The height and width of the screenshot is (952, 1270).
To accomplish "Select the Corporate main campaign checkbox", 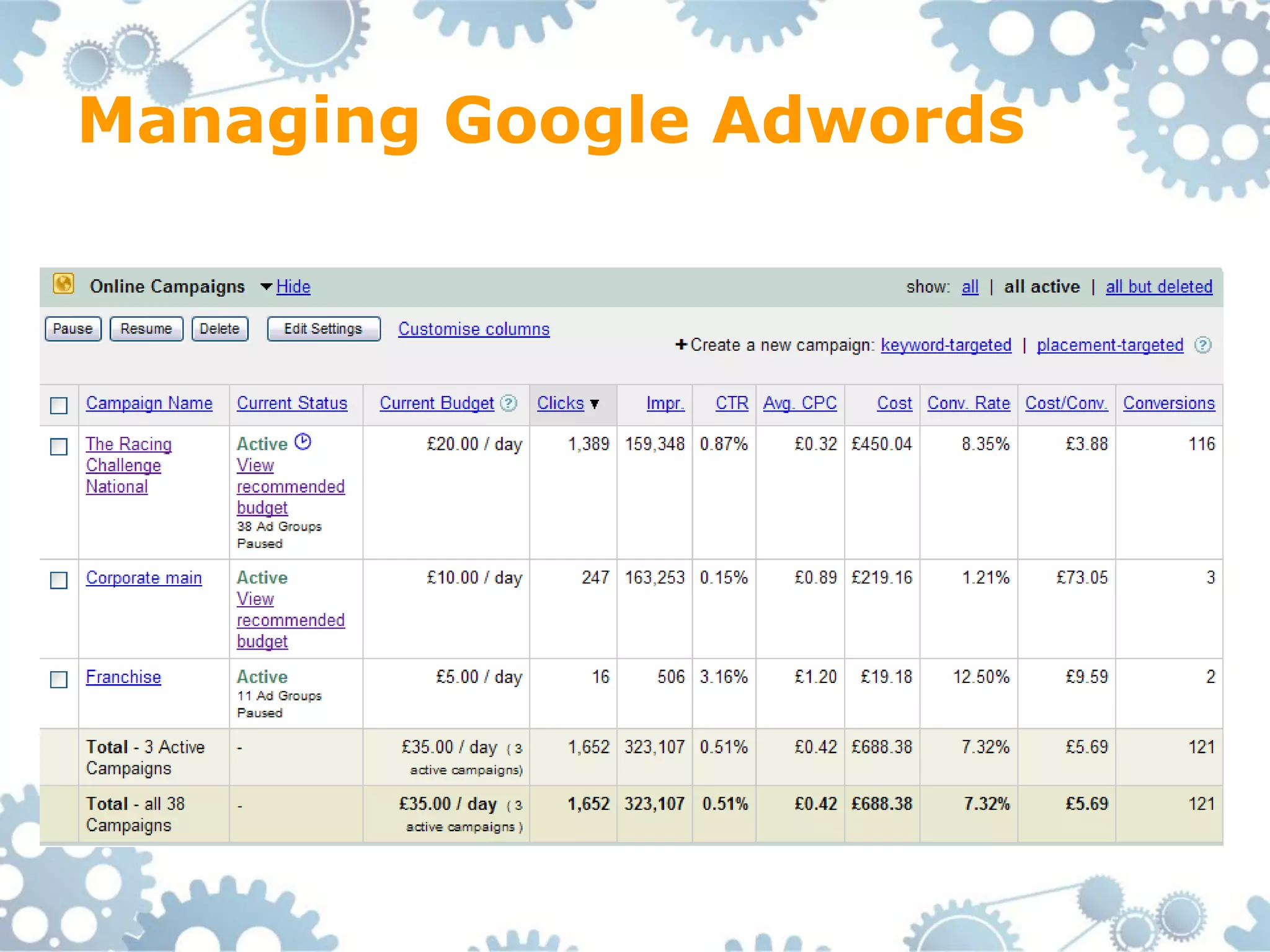I will (59, 580).
